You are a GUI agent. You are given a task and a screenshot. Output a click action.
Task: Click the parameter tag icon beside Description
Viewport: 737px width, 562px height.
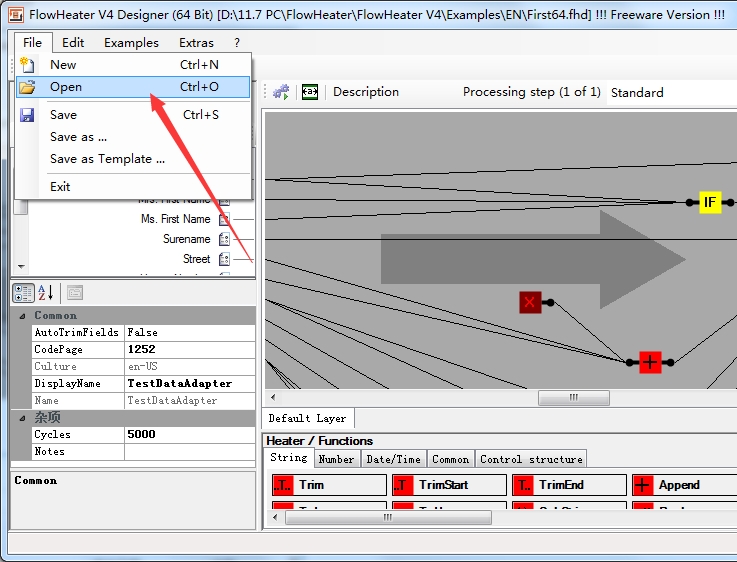tap(310, 92)
